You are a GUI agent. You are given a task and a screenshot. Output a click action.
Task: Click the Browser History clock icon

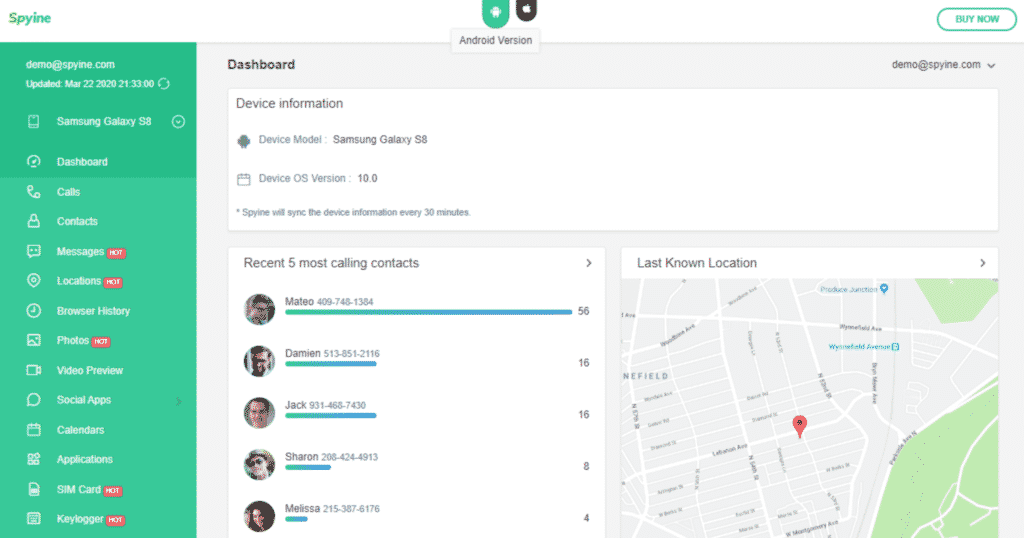pyautogui.click(x=34, y=311)
